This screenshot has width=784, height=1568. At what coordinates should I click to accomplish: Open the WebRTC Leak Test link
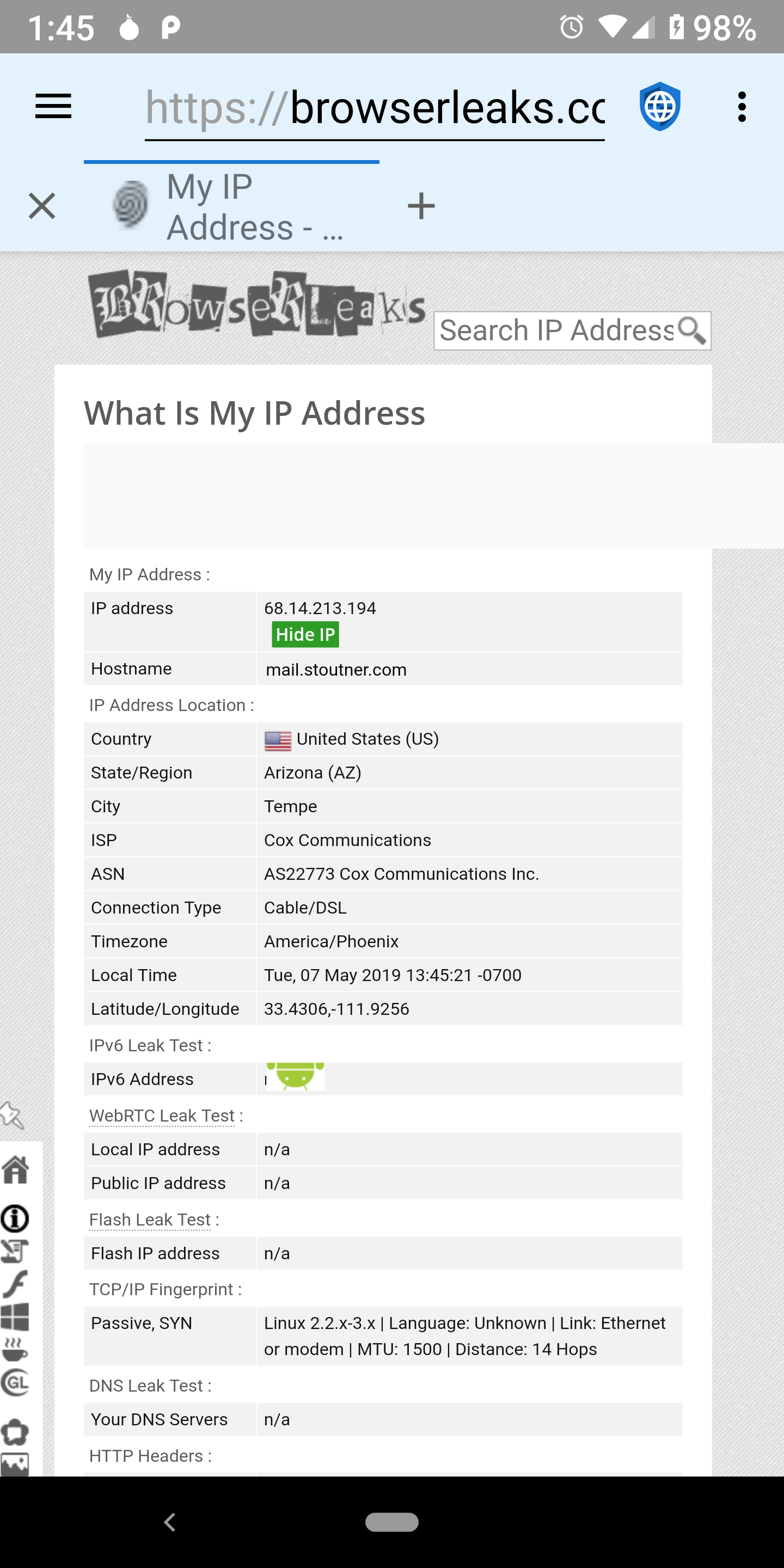point(161,1115)
